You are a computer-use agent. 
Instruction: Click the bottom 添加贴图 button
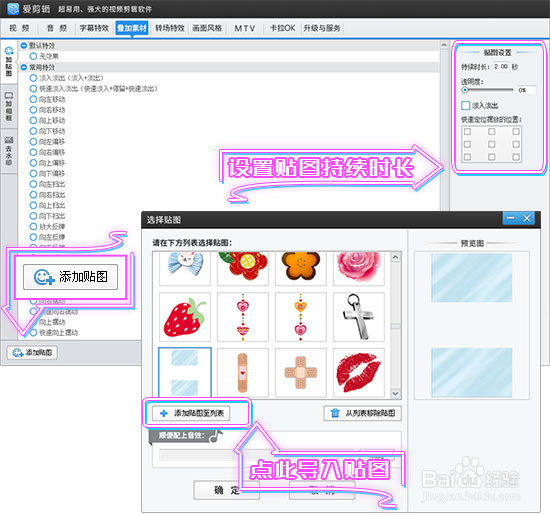(32, 353)
